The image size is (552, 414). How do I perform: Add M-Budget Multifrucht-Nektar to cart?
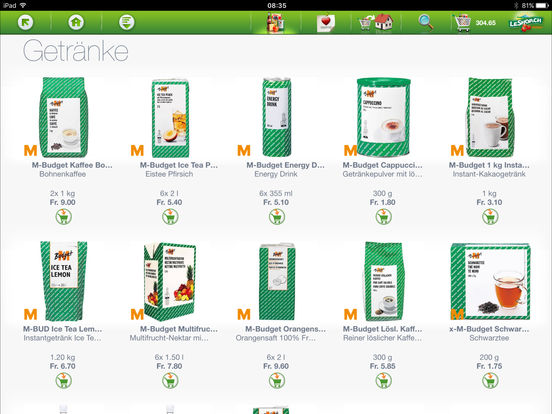170,381
